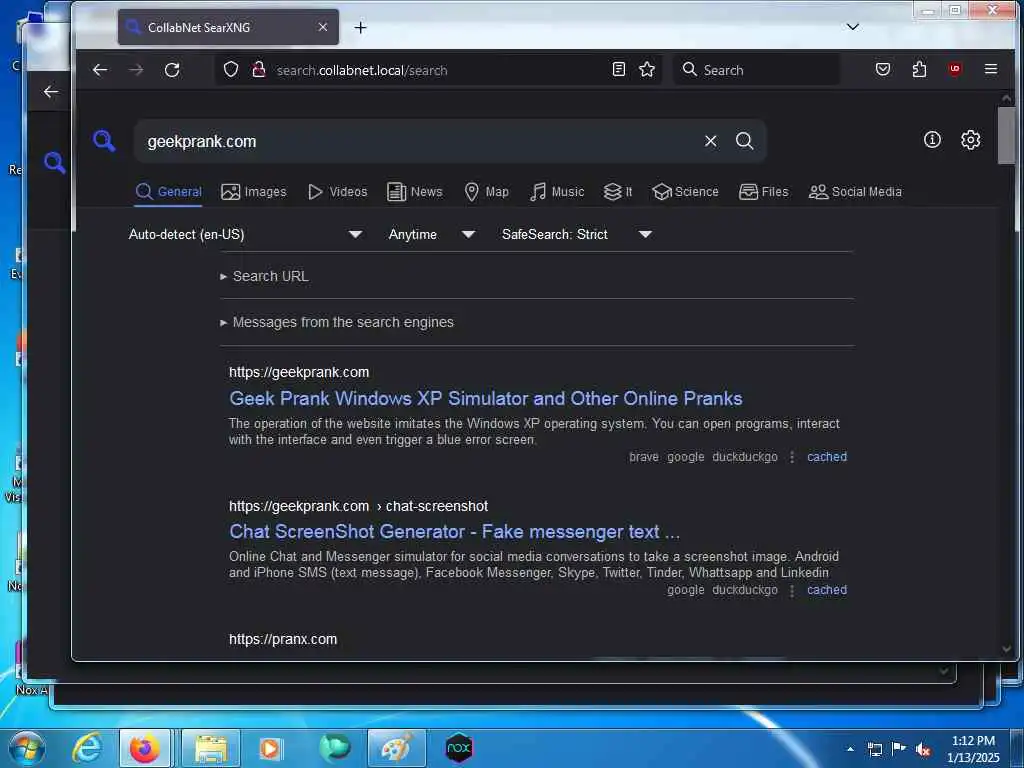Viewport: 1024px width, 768px height.
Task: Click the page vertical scrollbar thumb
Action: point(1006,136)
